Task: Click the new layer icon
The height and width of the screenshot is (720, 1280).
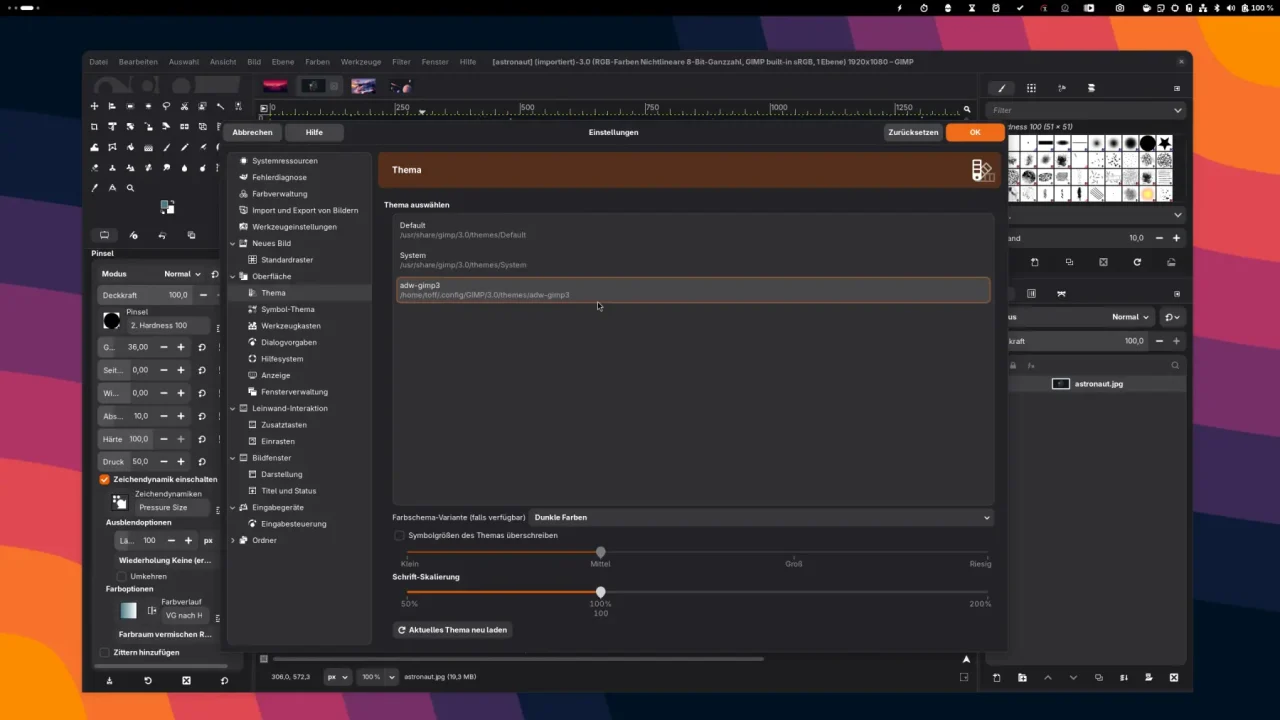Action: pos(997,678)
